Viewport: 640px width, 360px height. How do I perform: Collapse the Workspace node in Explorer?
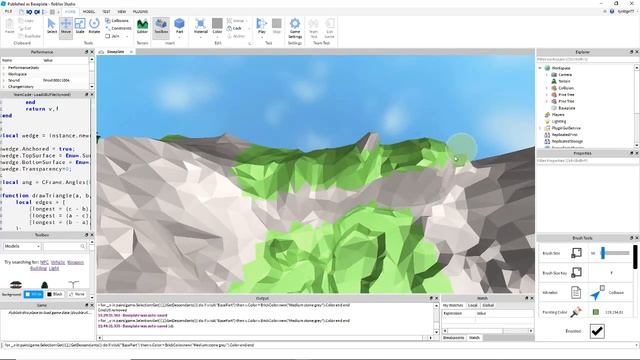point(540,68)
